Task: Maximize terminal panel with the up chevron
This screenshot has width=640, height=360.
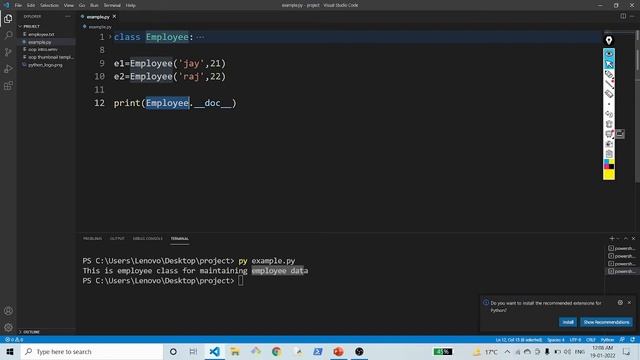Action: point(626,238)
